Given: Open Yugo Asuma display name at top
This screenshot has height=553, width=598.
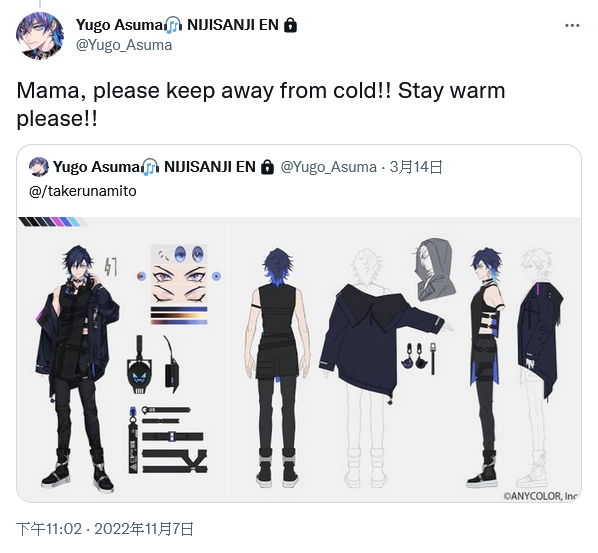Looking at the screenshot, I should [x=119, y=25].
